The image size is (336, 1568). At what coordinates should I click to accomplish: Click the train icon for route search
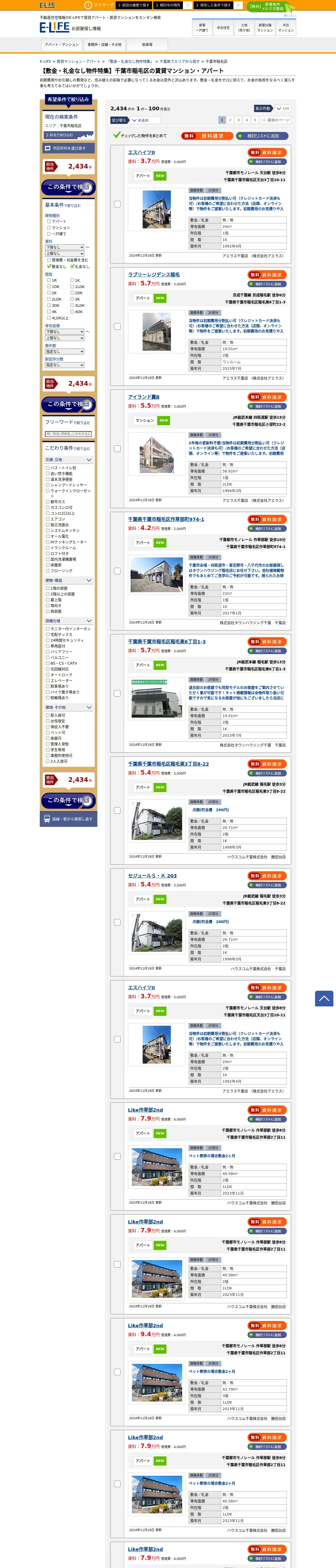click(47, 819)
